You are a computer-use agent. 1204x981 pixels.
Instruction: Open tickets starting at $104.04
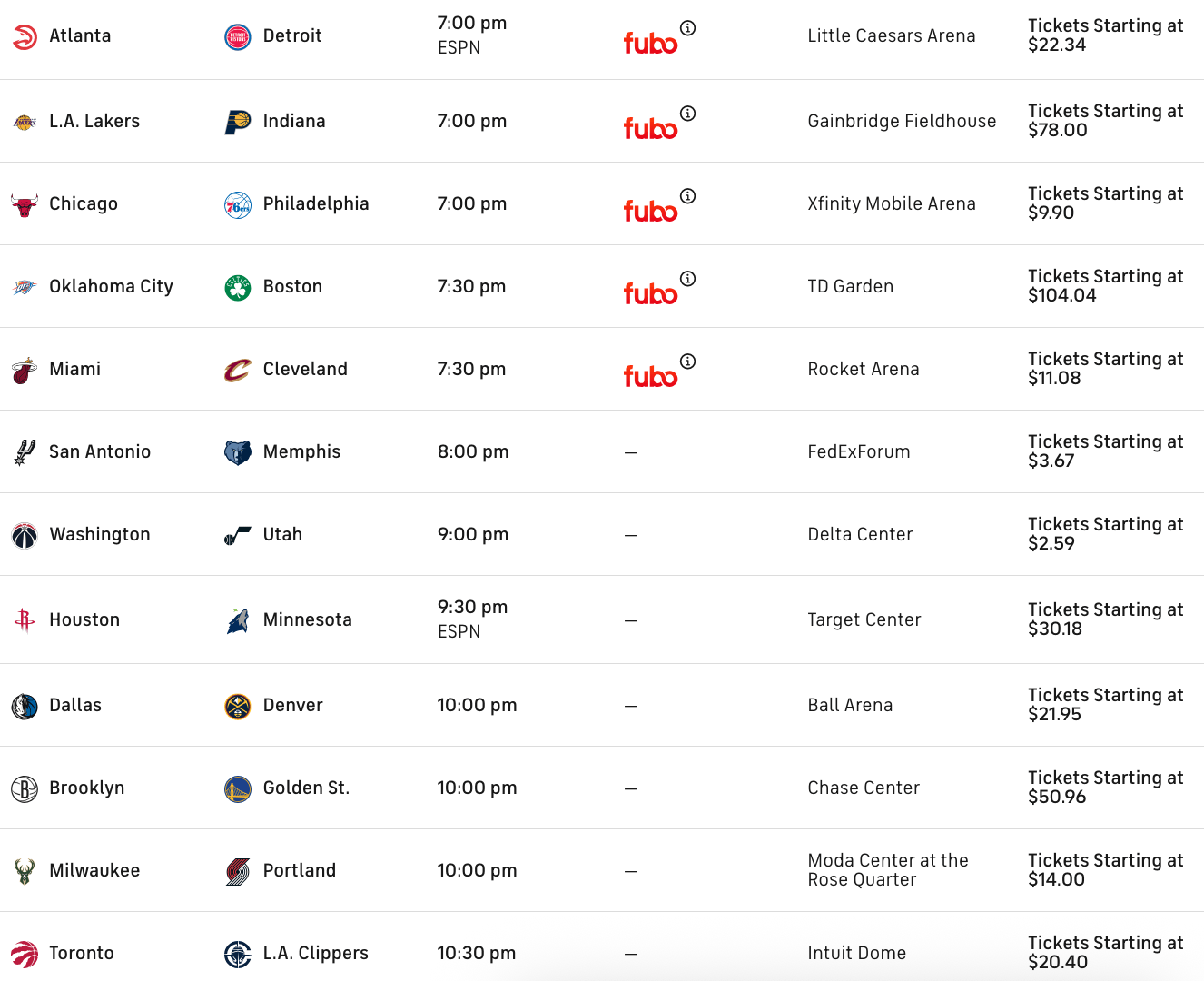coord(1105,286)
